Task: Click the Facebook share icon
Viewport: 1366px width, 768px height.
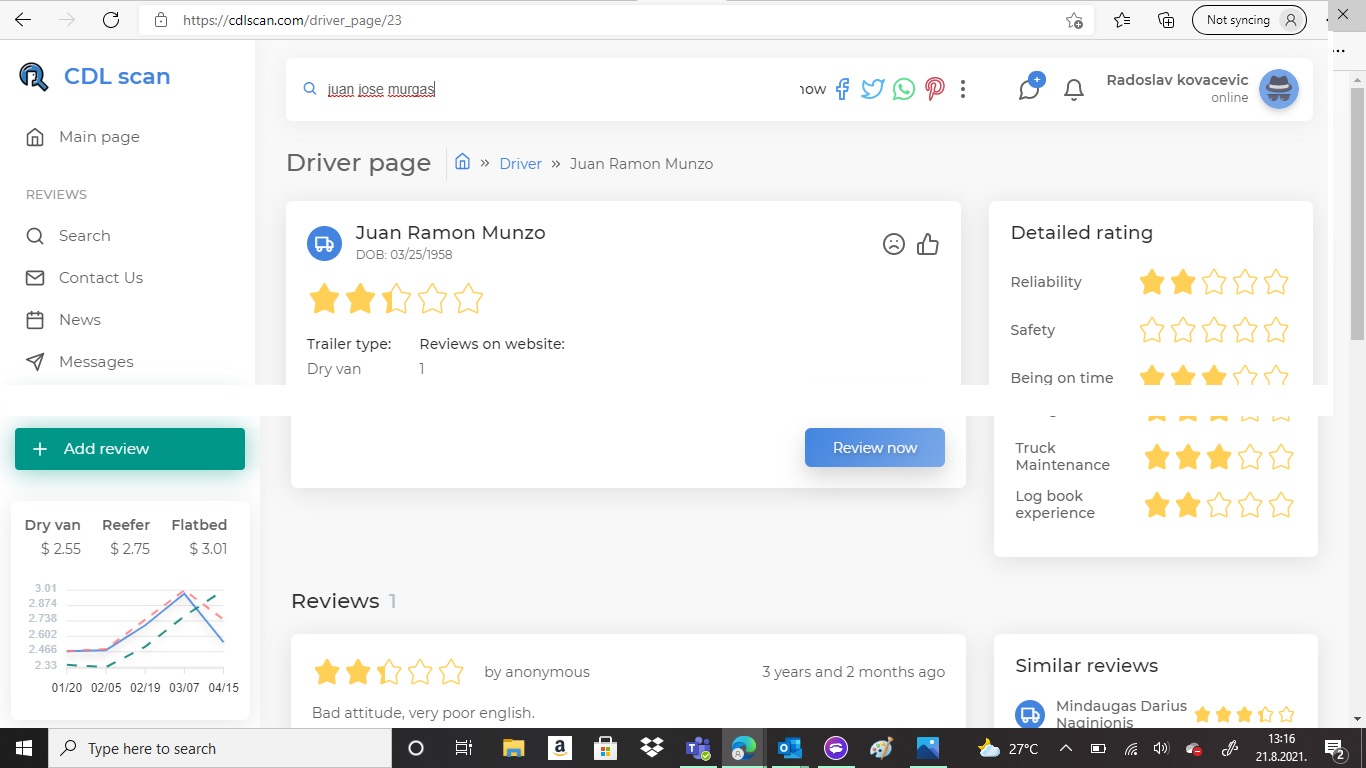Action: pyautogui.click(x=842, y=89)
